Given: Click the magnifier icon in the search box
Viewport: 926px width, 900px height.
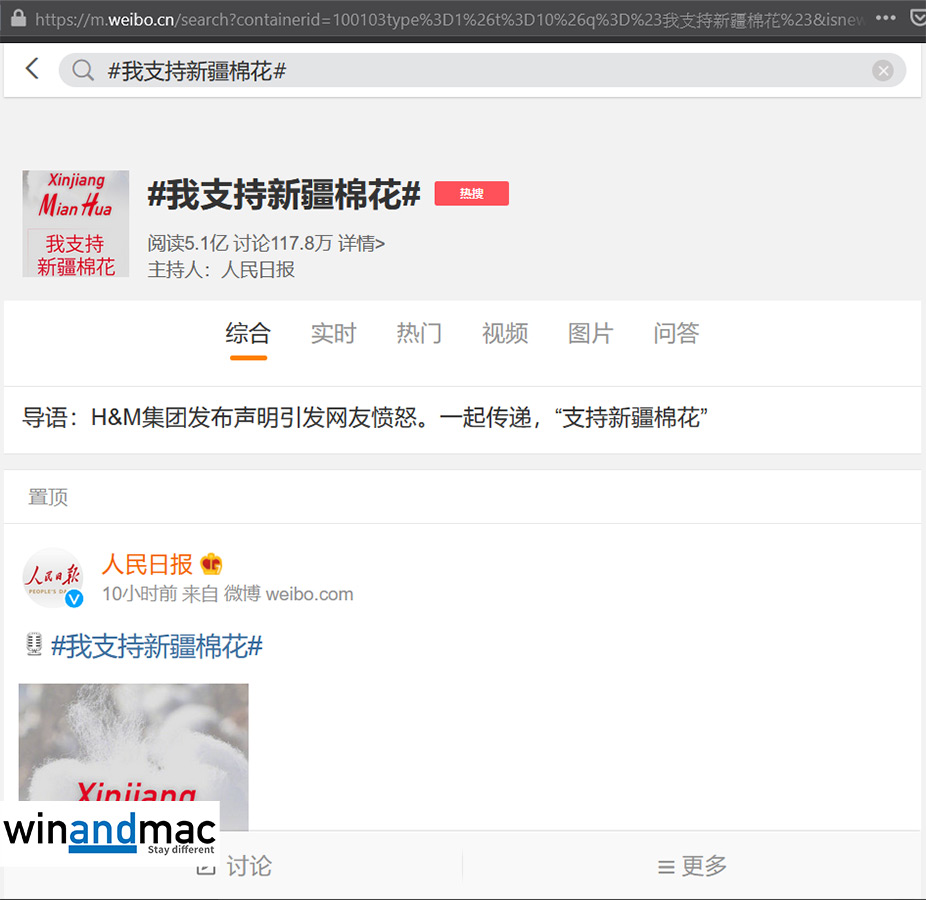Looking at the screenshot, I should click(x=84, y=70).
